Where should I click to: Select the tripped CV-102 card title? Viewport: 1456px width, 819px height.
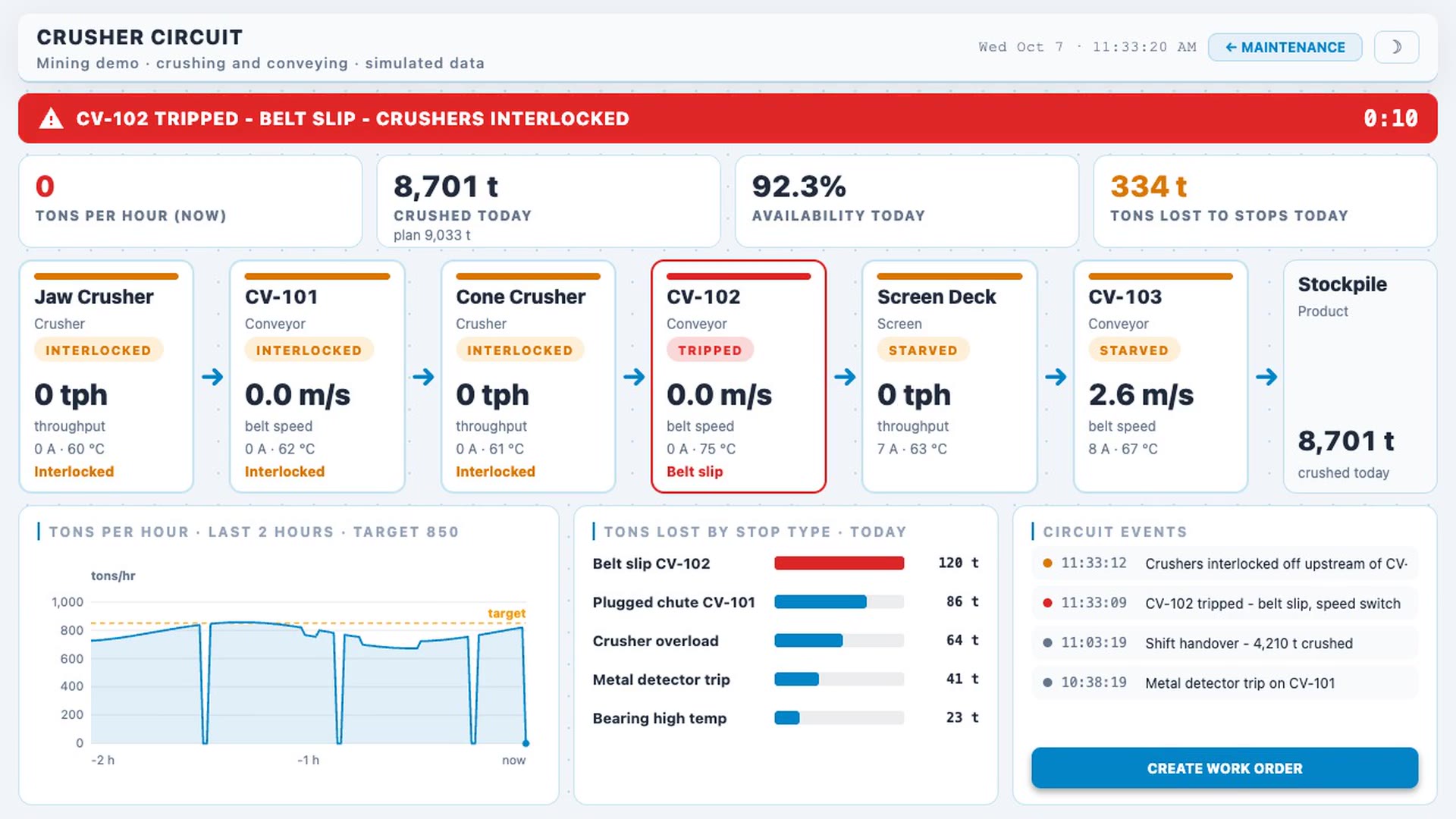pos(703,297)
